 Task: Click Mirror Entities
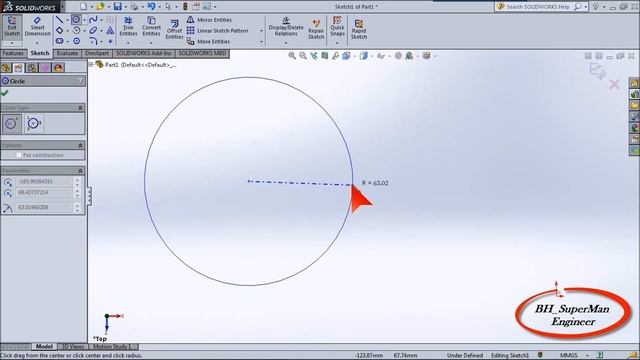(x=209, y=20)
